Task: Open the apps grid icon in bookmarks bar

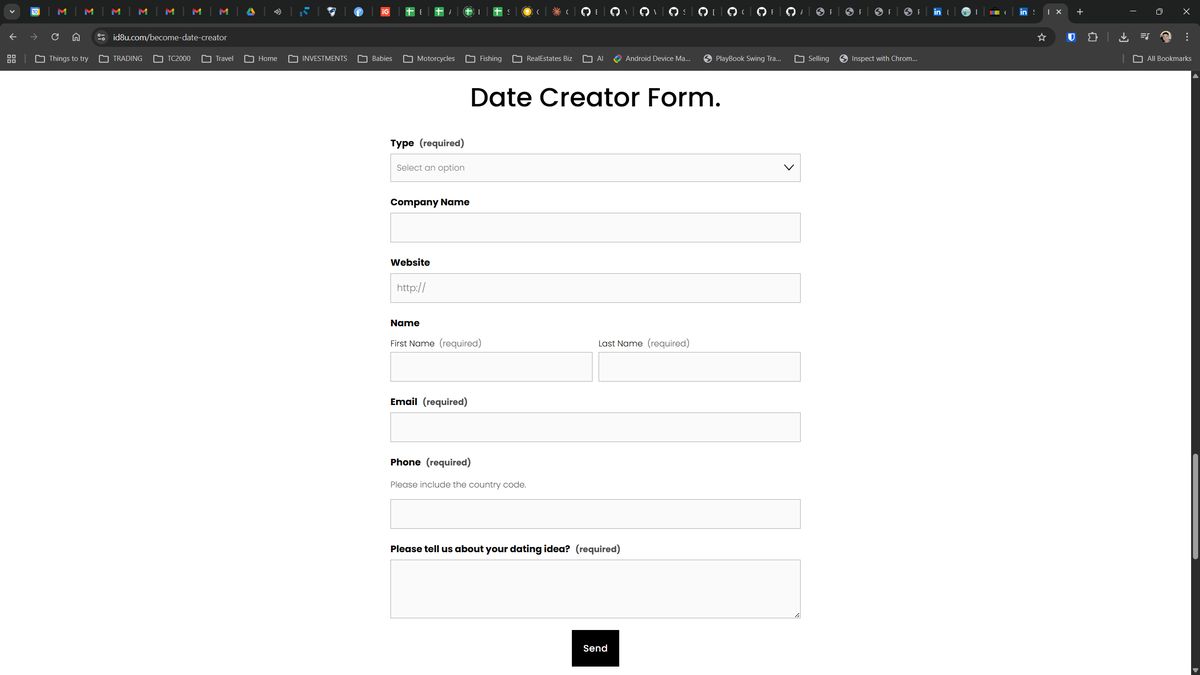Action: [x=12, y=59]
